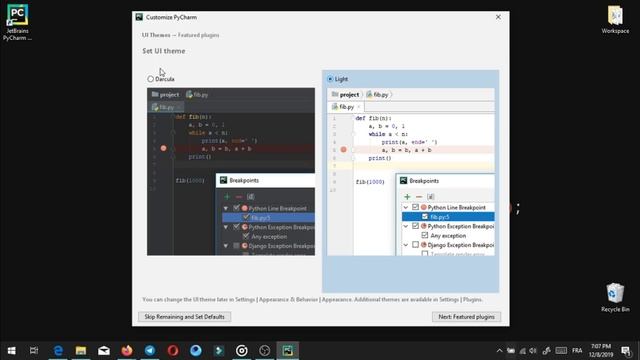This screenshot has width=640, height=360.
Task: Launch Opera browser from the taskbar
Action: (173, 351)
